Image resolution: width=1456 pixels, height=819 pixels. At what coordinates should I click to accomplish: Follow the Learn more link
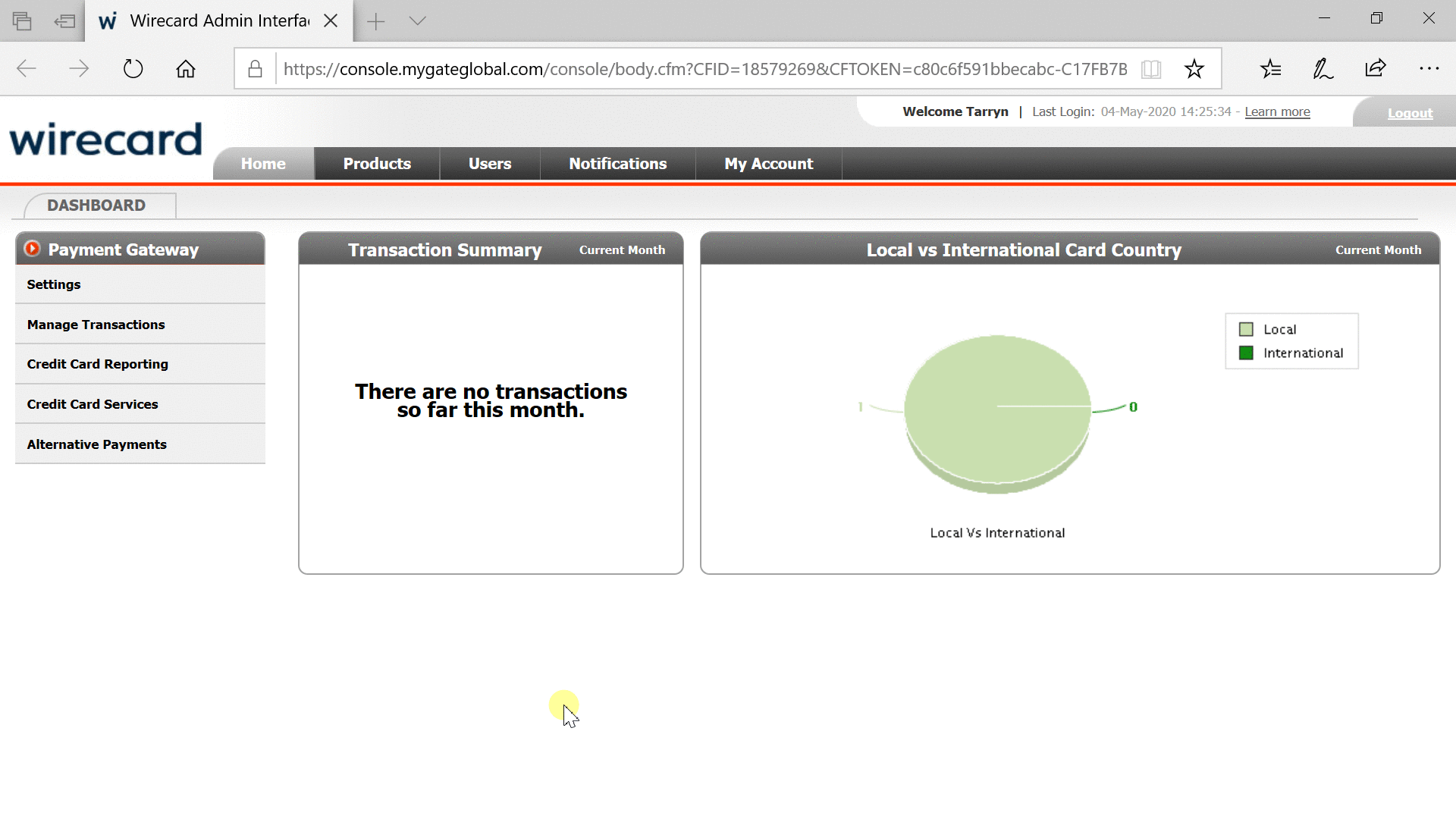1277,111
